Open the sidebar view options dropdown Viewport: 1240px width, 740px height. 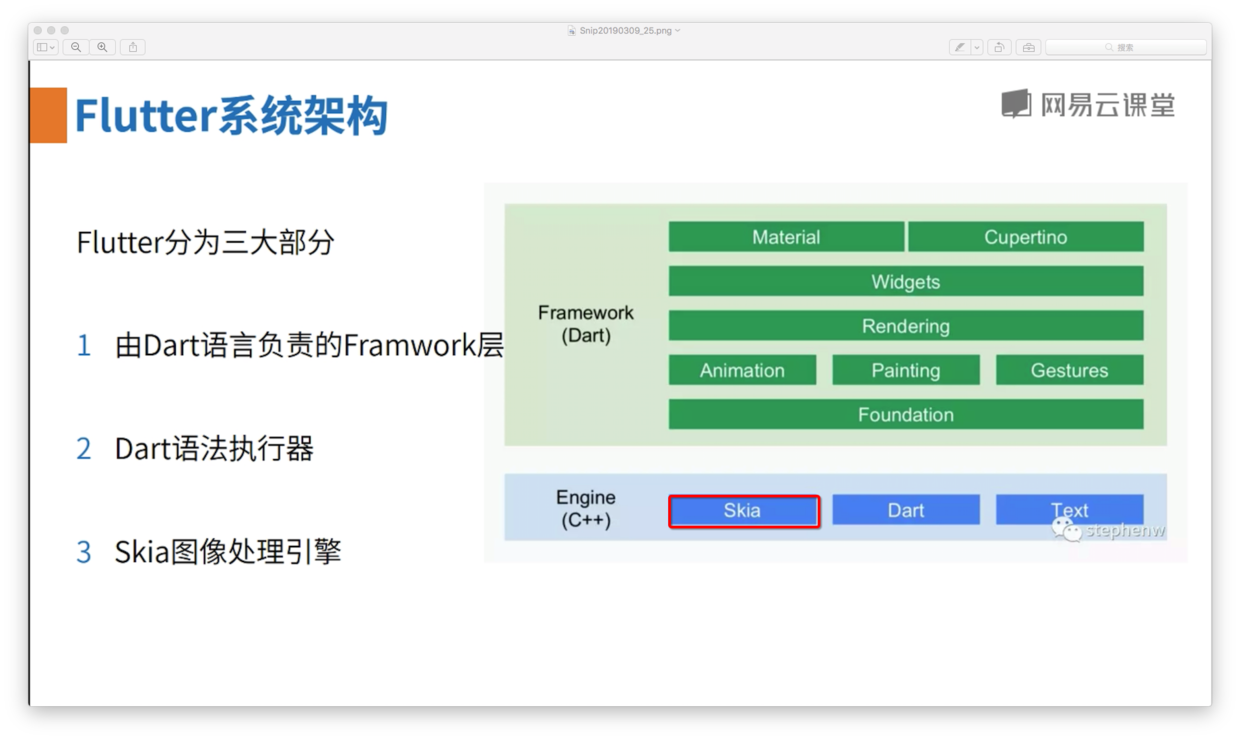(x=44, y=47)
